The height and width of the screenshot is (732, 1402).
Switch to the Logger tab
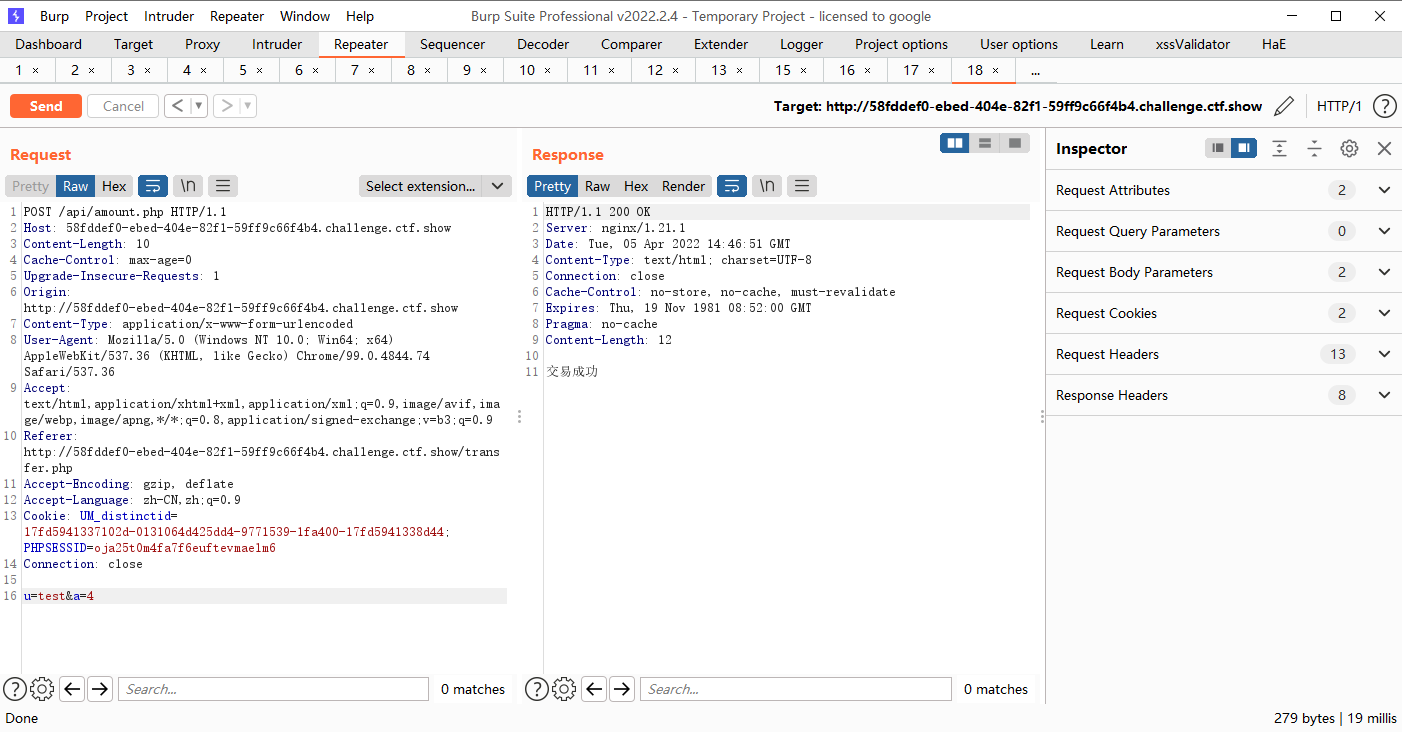pyautogui.click(x=801, y=44)
